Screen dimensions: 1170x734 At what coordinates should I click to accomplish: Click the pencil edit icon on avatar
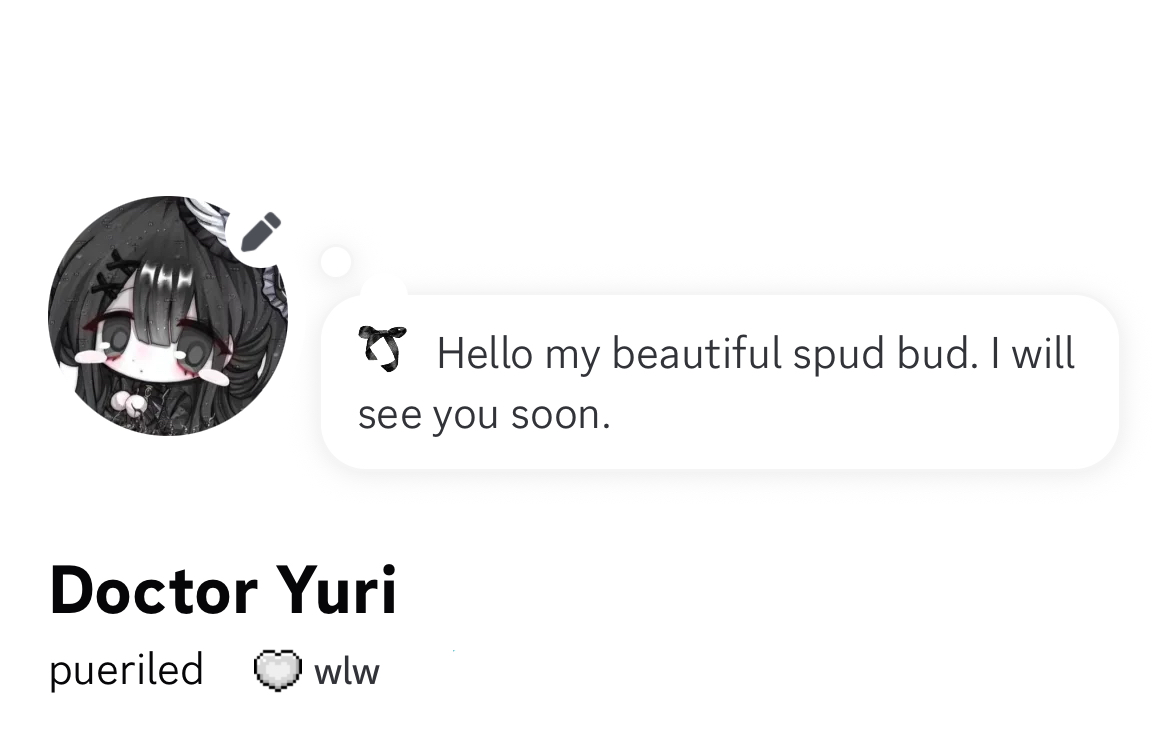(x=260, y=232)
